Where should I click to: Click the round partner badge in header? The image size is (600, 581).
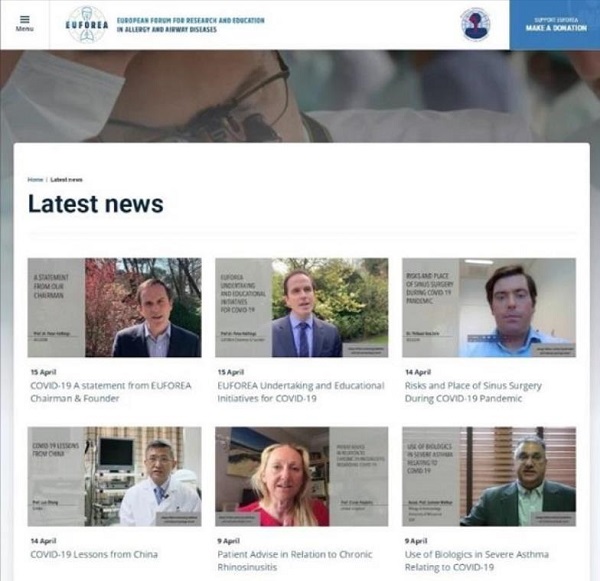(x=476, y=24)
